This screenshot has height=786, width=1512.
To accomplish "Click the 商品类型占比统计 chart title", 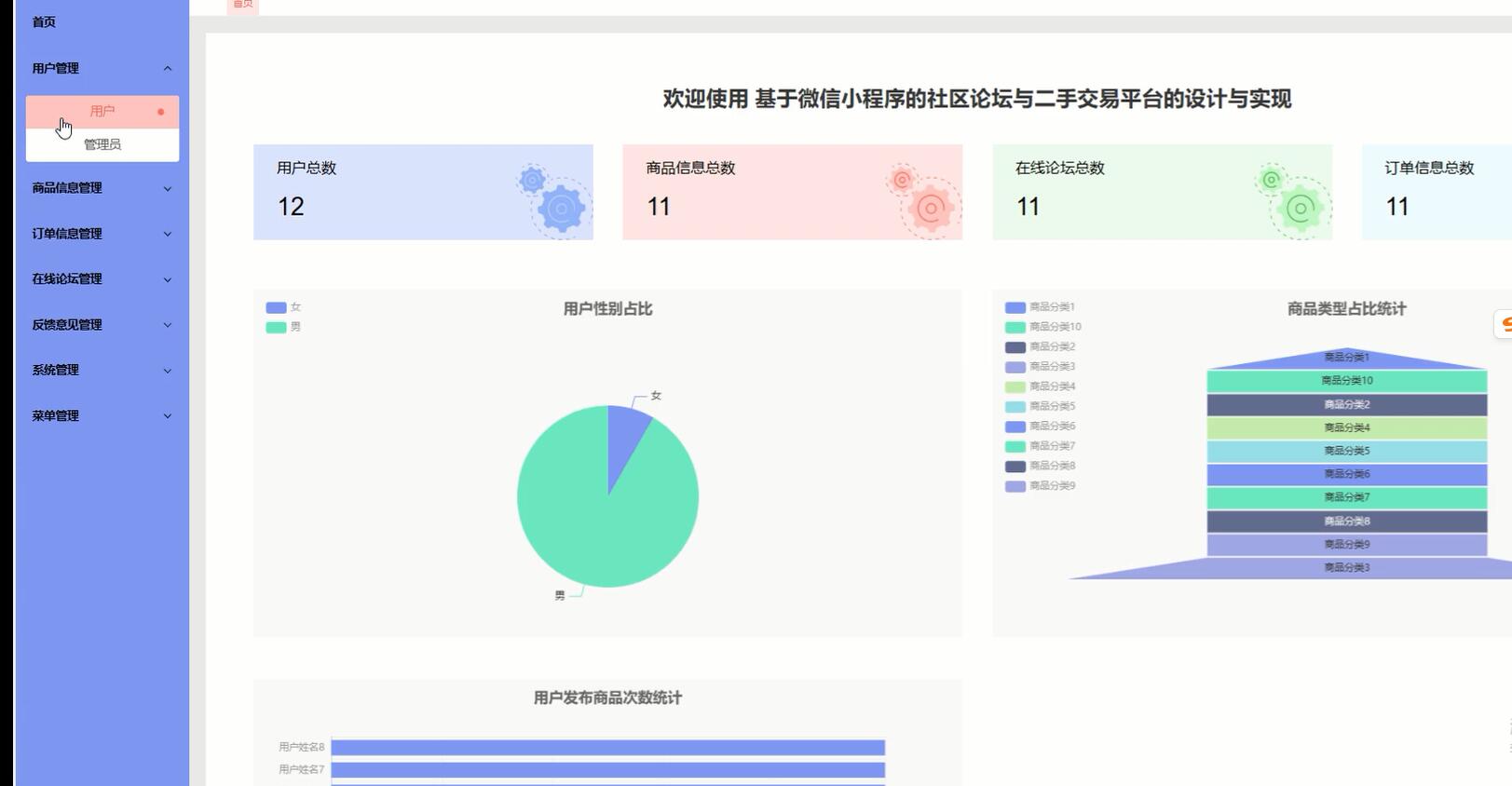I will click(1346, 309).
